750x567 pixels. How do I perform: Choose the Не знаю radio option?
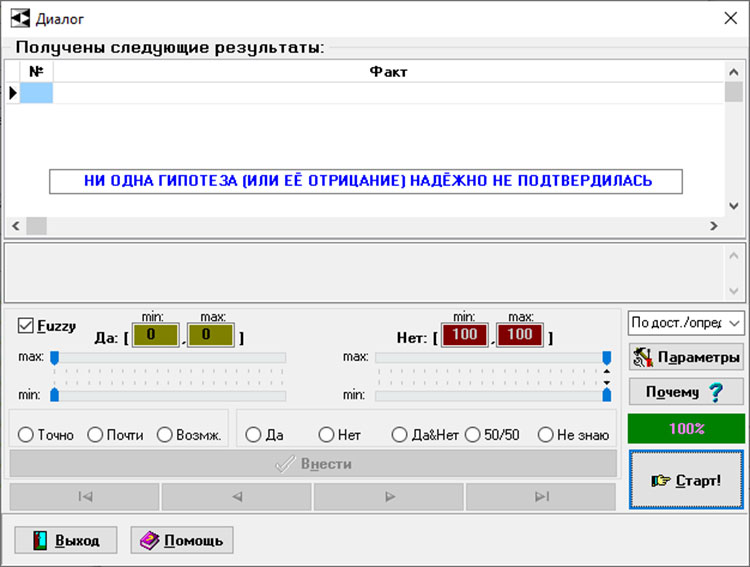pyautogui.click(x=546, y=435)
